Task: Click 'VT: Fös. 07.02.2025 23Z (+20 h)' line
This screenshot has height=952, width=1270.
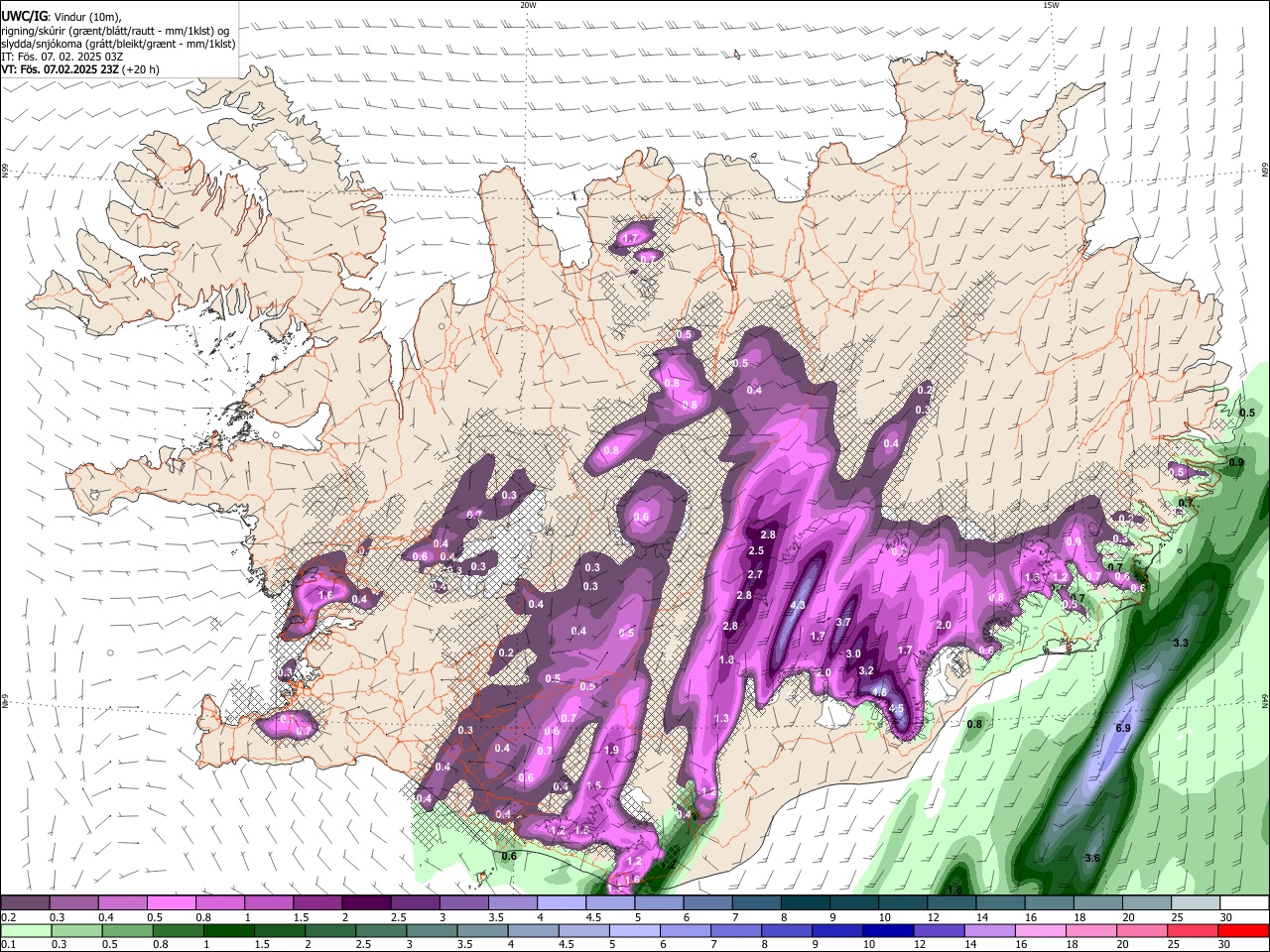Action: coord(80,70)
